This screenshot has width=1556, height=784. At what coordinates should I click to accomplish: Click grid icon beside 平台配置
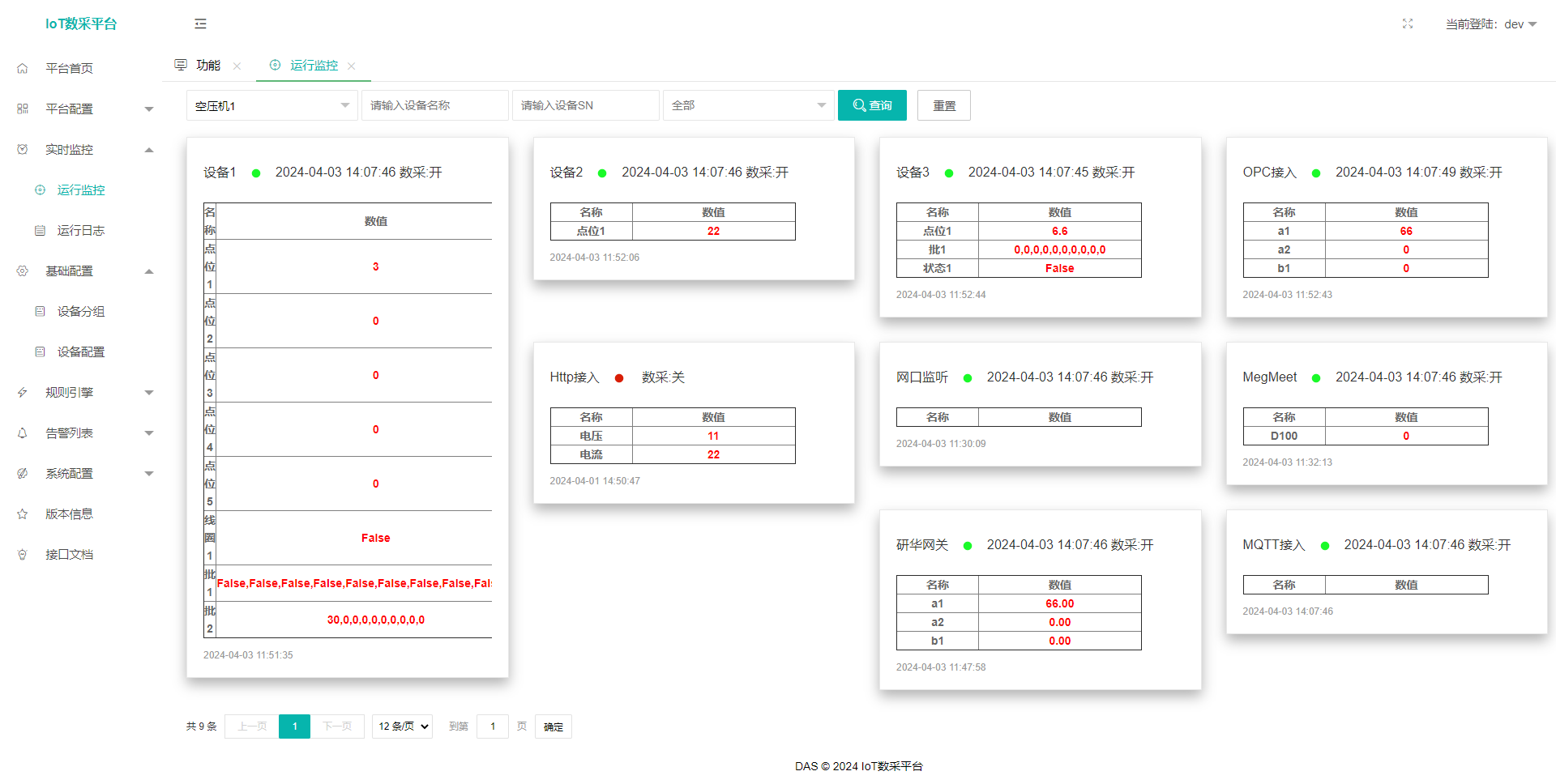(23, 109)
